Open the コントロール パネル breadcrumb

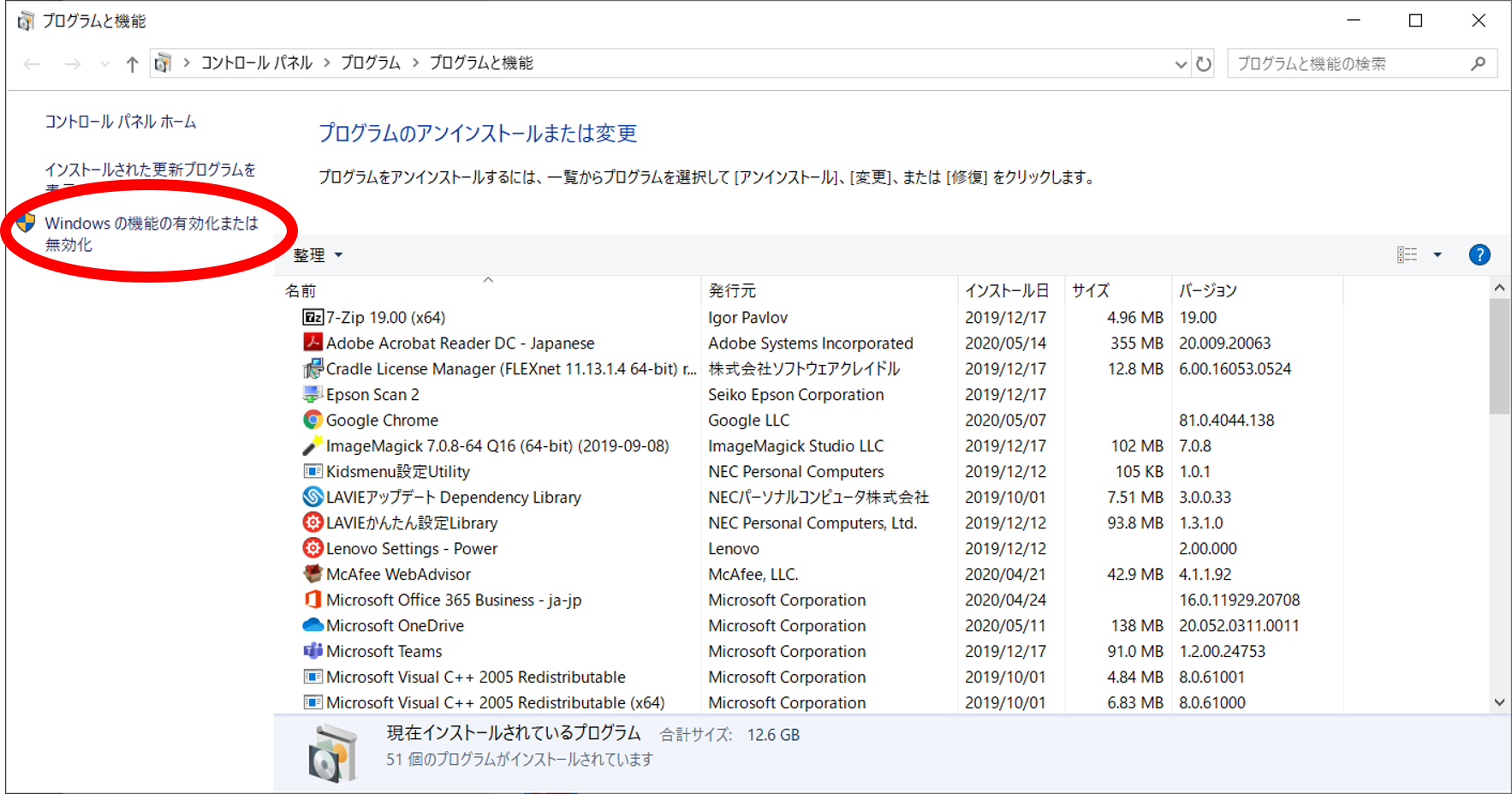256,63
